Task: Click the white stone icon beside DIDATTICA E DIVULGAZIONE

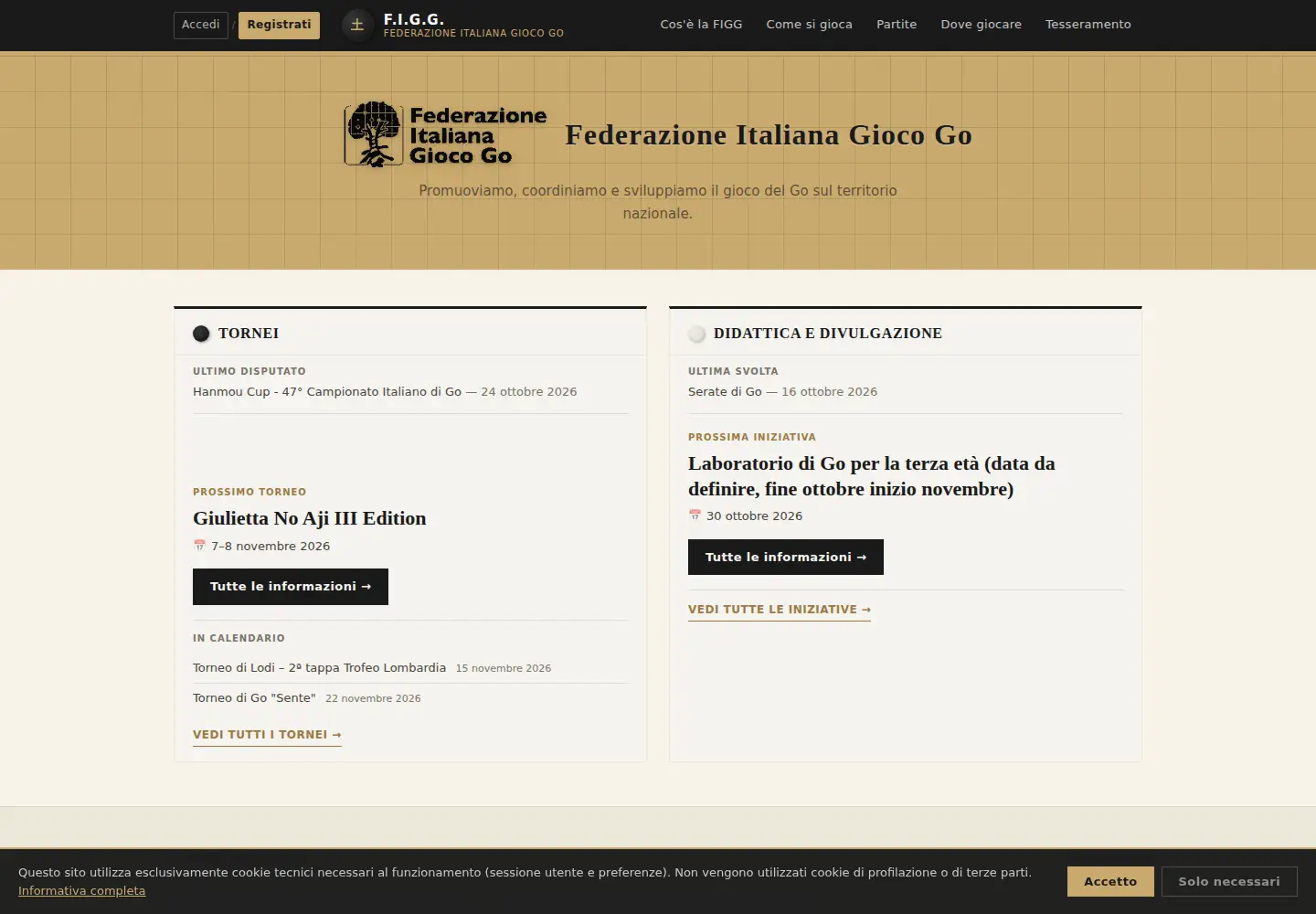Action: point(696,334)
